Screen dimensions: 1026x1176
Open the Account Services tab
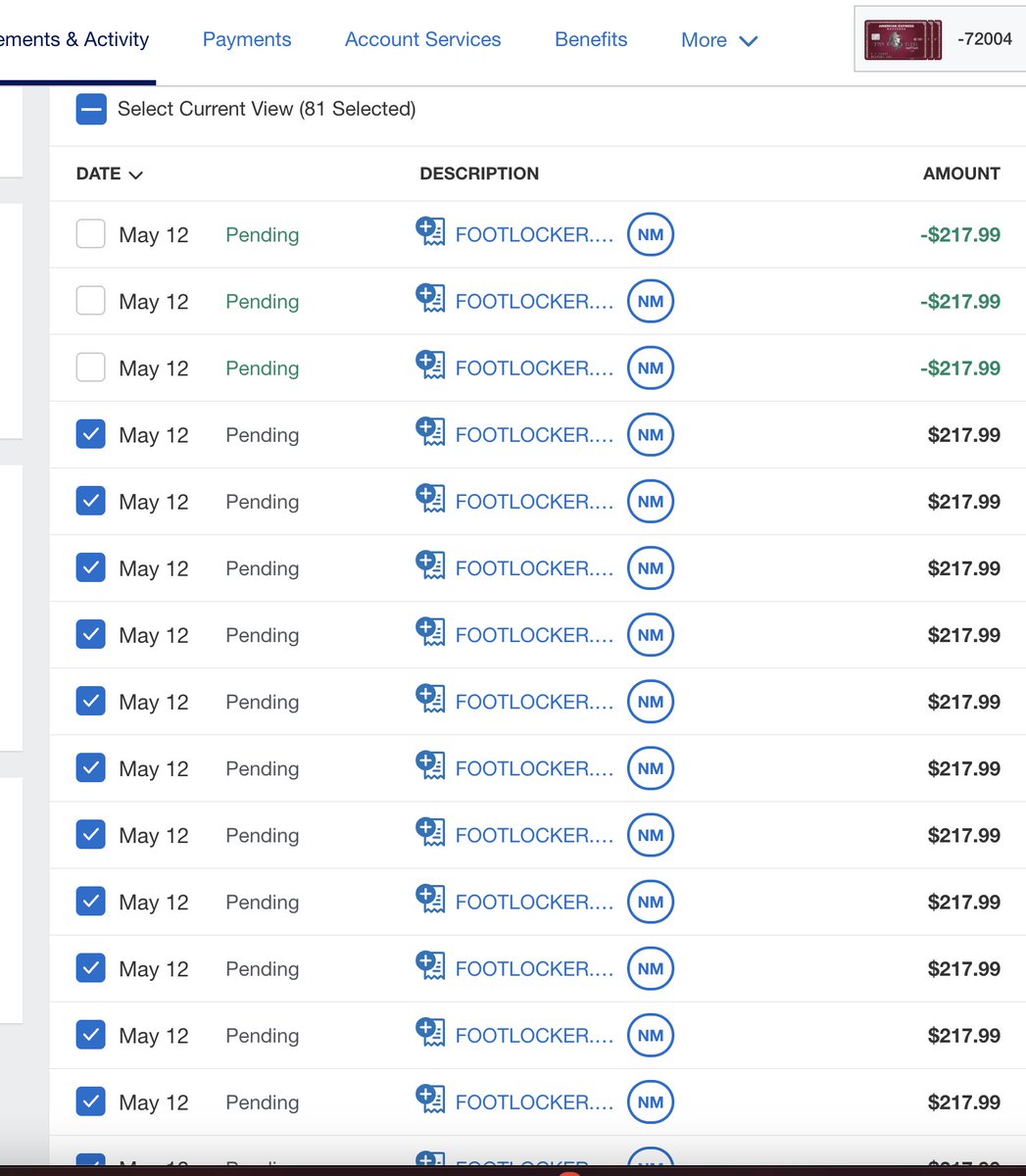point(422,40)
